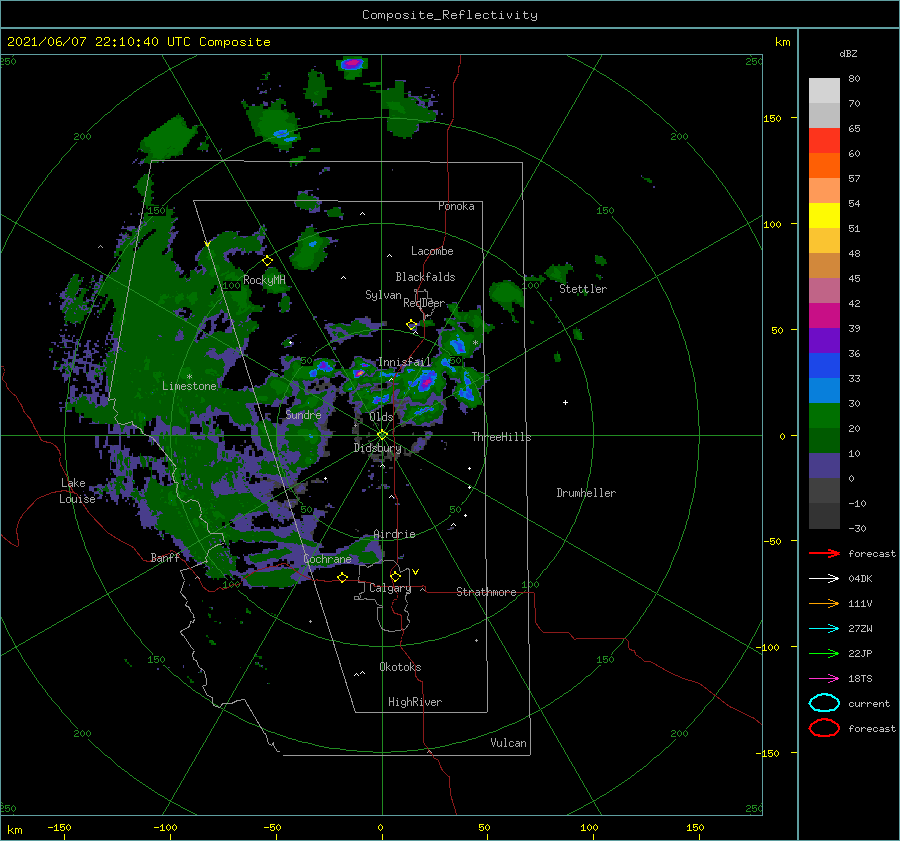Click the bright green 30-20 dBZ swatch
Screen dimensions: 900x841
point(824,415)
